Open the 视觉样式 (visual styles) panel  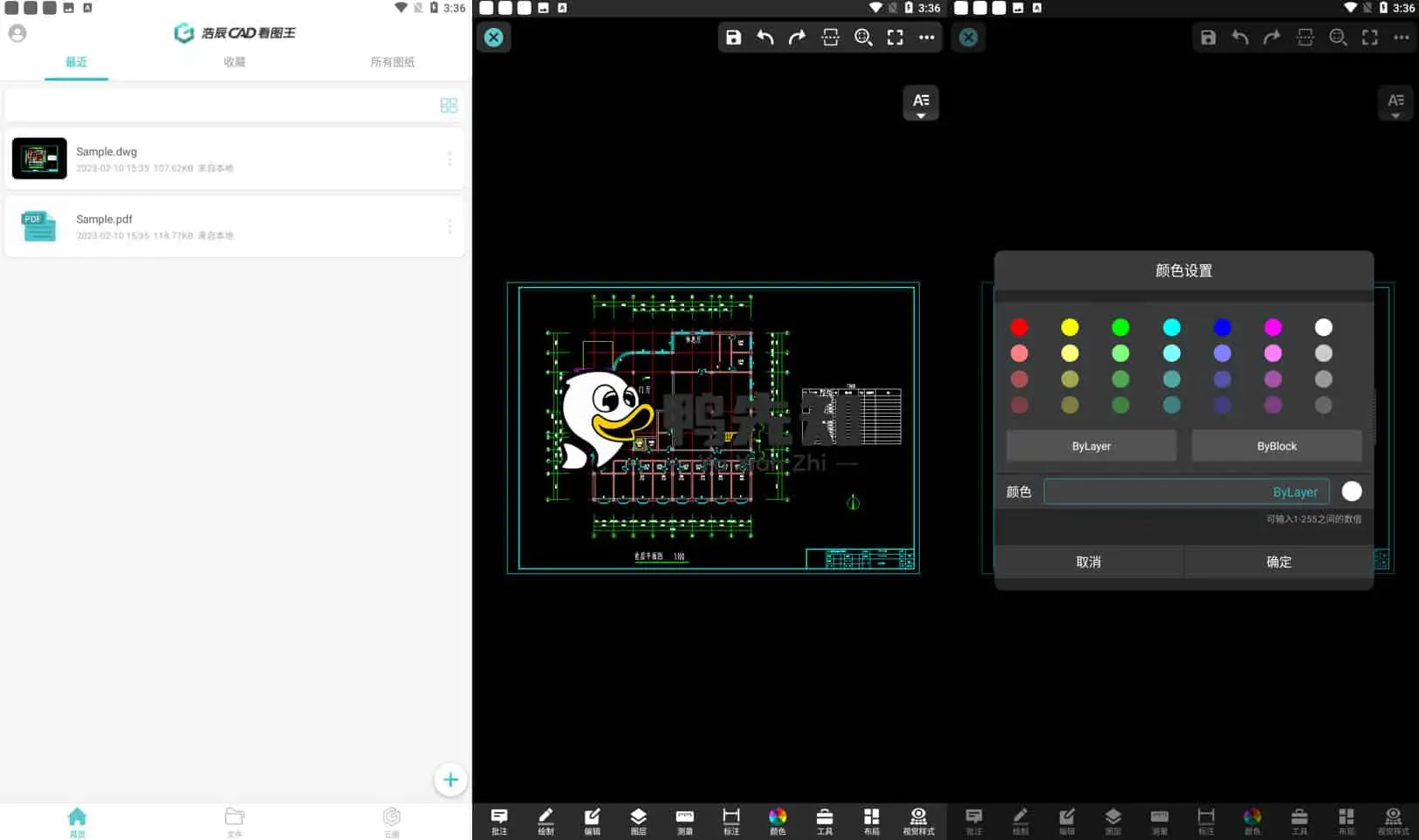917,820
